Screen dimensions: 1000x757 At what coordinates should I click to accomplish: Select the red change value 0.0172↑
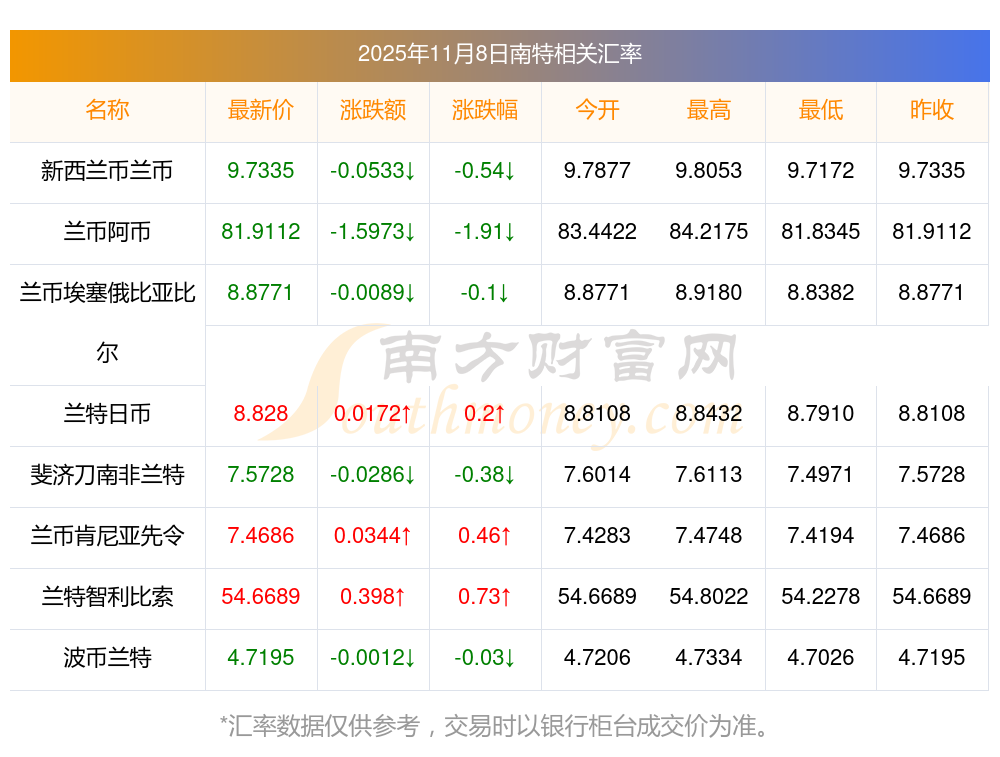373,414
